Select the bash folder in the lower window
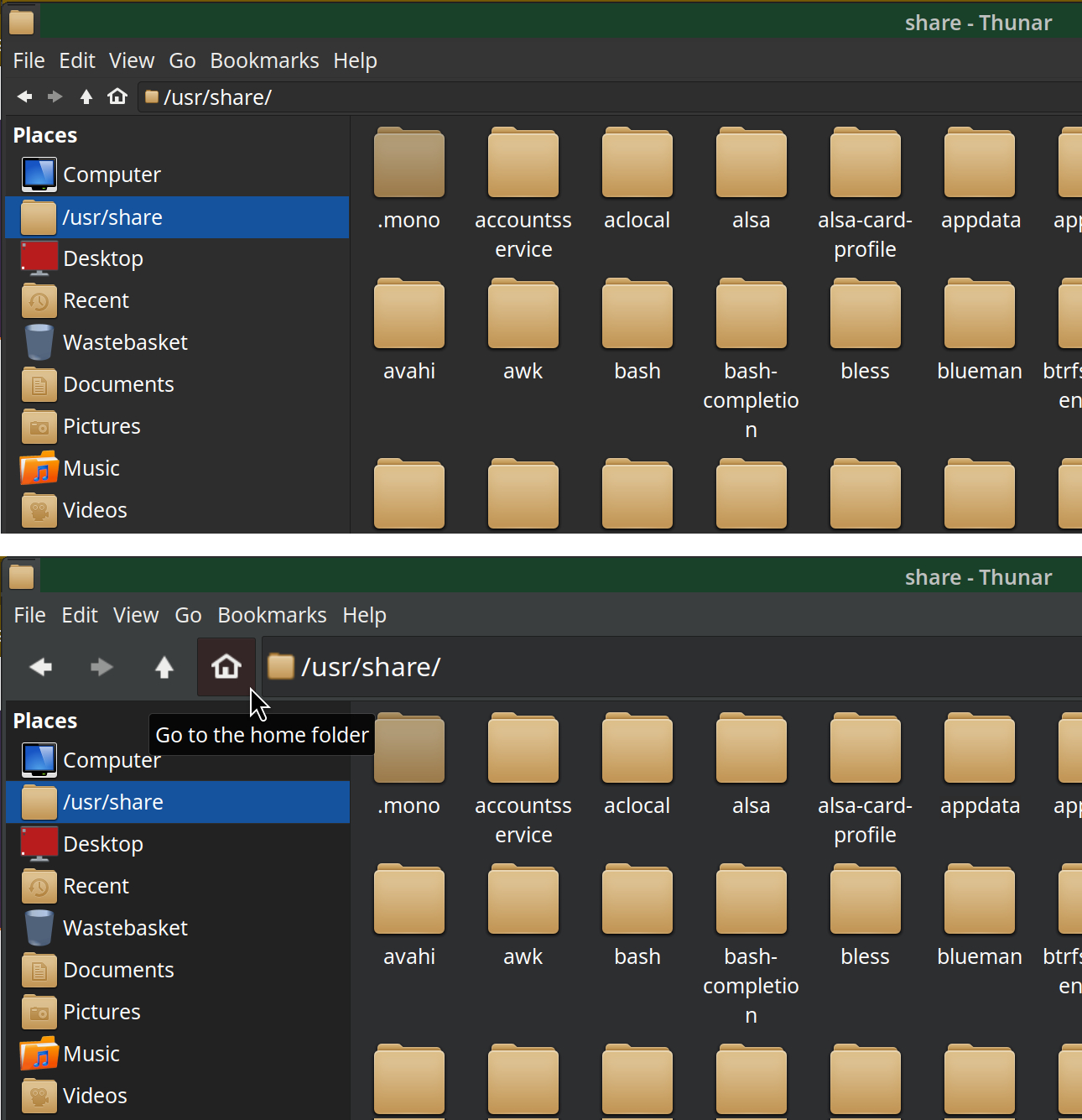Screen dimensions: 1082x1120 [x=637, y=917]
